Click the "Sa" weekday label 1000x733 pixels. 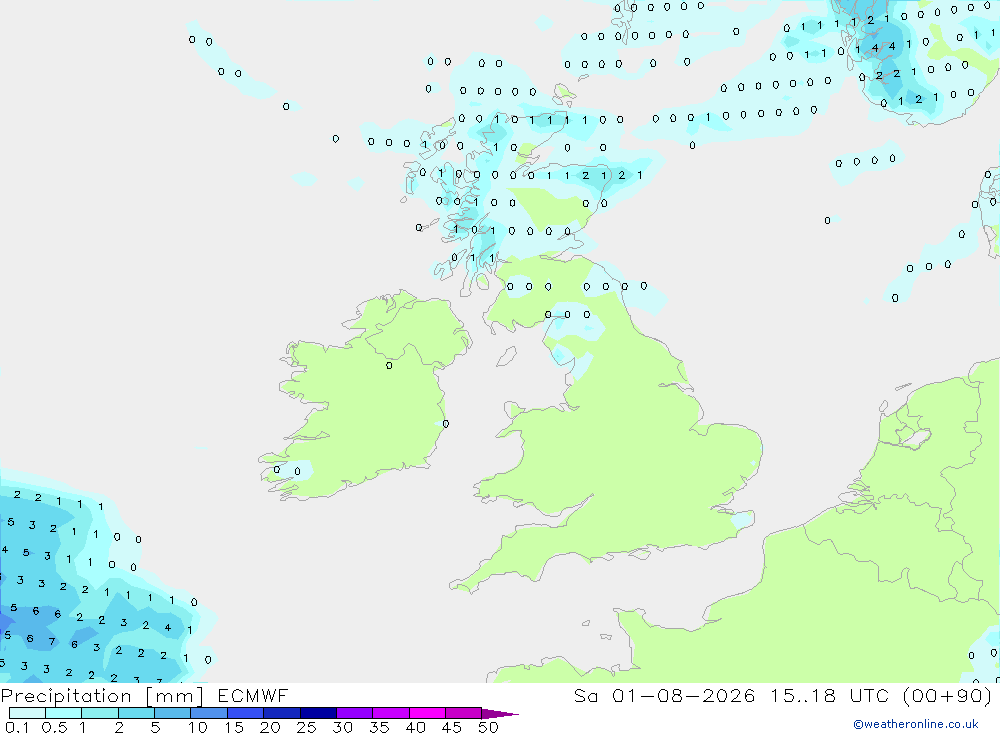585,695
